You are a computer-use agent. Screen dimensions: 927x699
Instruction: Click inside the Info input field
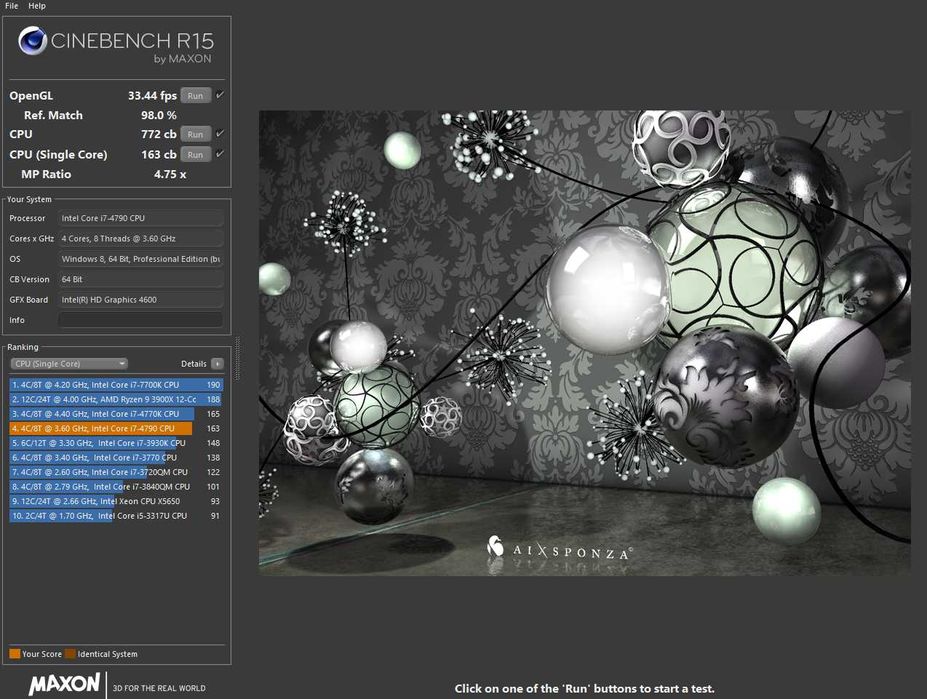pyautogui.click(x=141, y=320)
